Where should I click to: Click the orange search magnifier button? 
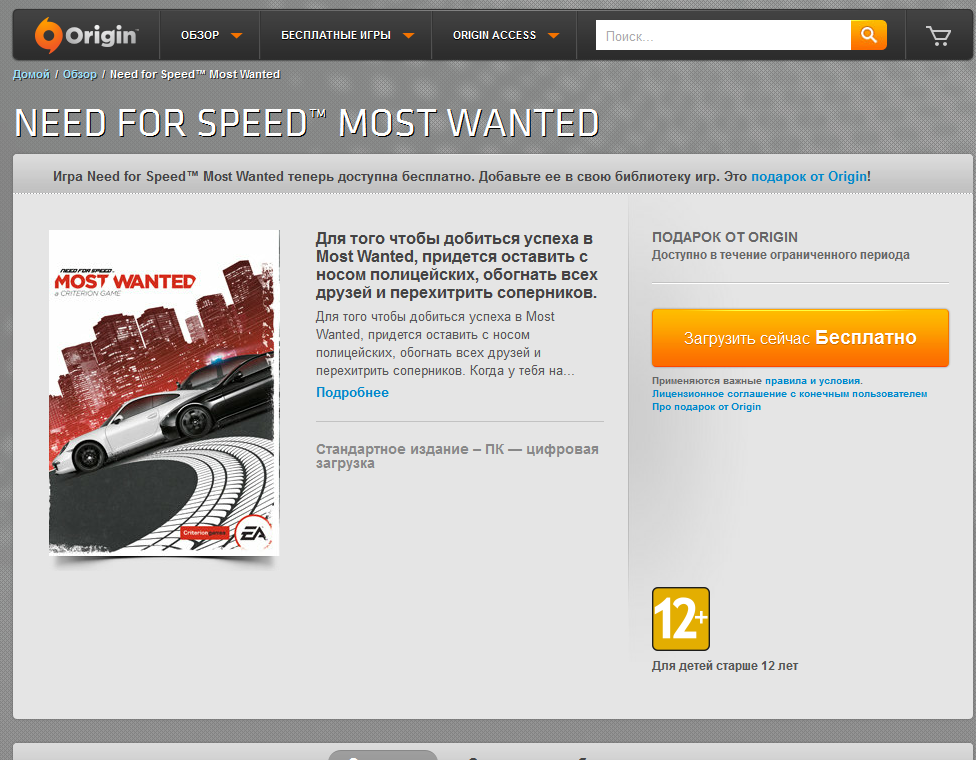[x=868, y=35]
